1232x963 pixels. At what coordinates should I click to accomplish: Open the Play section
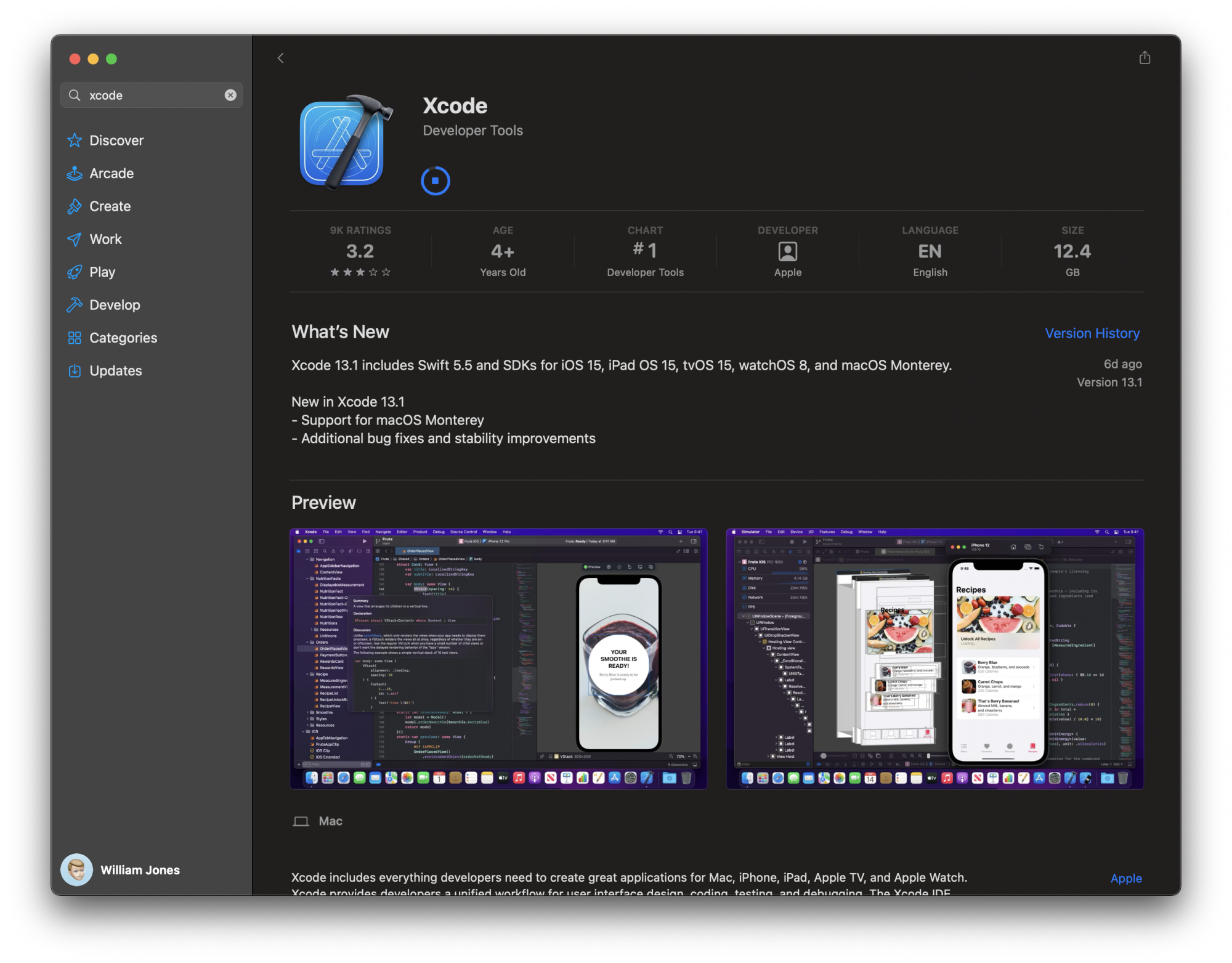(x=102, y=272)
